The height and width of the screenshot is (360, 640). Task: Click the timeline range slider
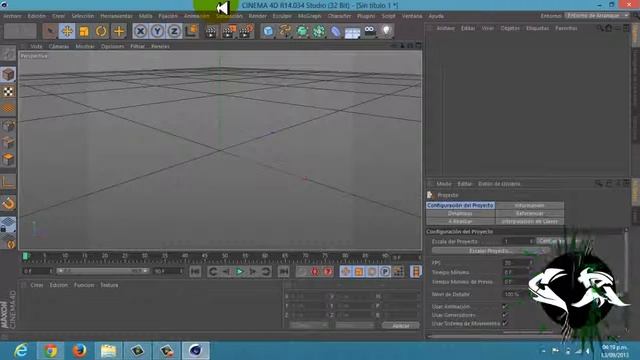102,271
